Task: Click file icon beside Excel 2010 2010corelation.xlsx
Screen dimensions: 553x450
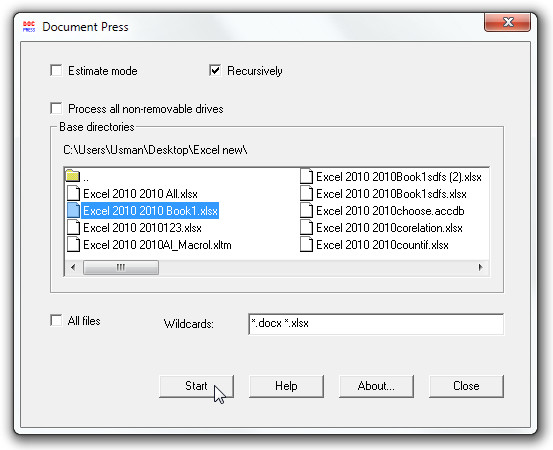Action: pyautogui.click(x=306, y=227)
